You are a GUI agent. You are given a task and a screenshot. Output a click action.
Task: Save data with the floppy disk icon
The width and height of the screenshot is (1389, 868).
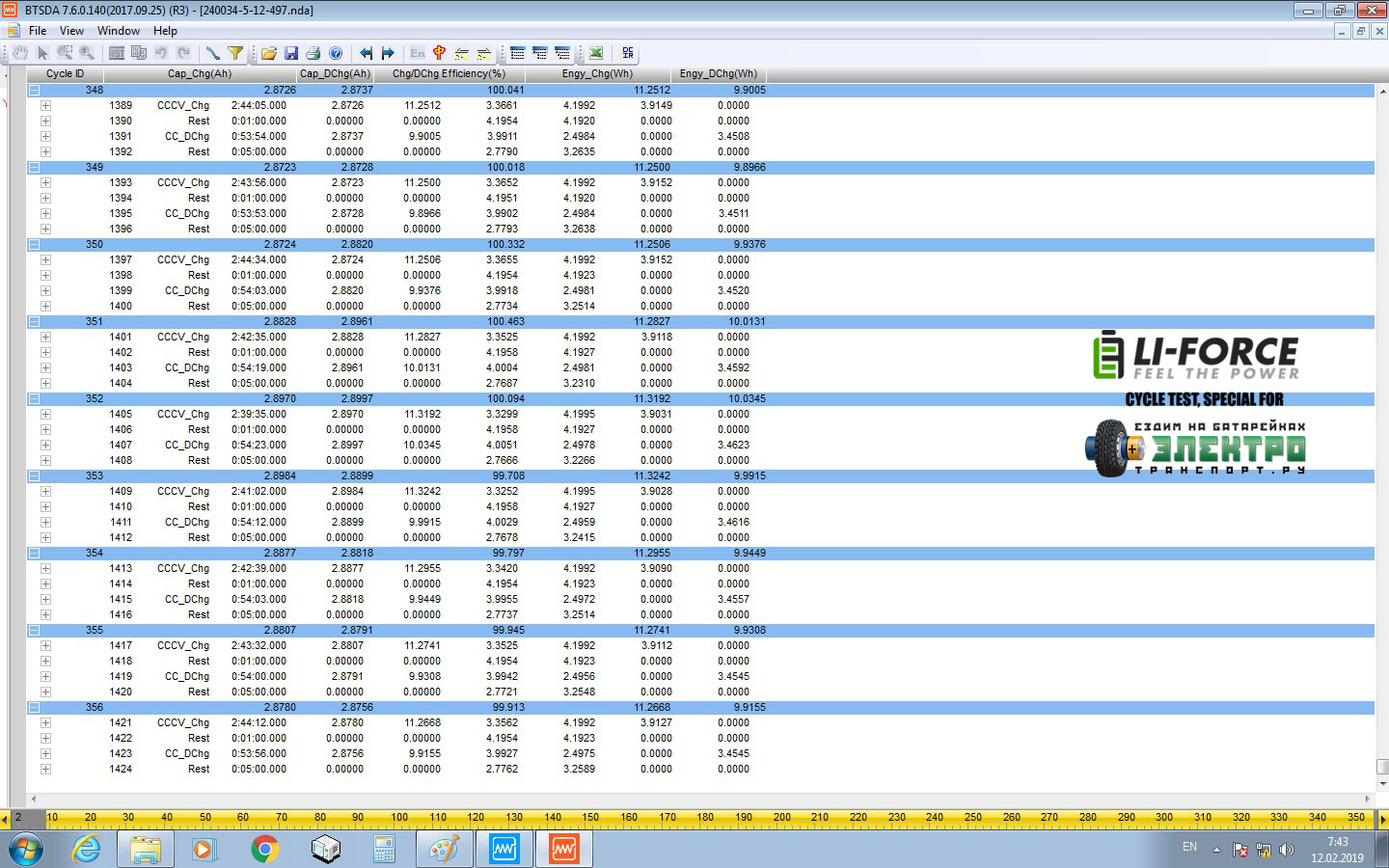[290, 53]
